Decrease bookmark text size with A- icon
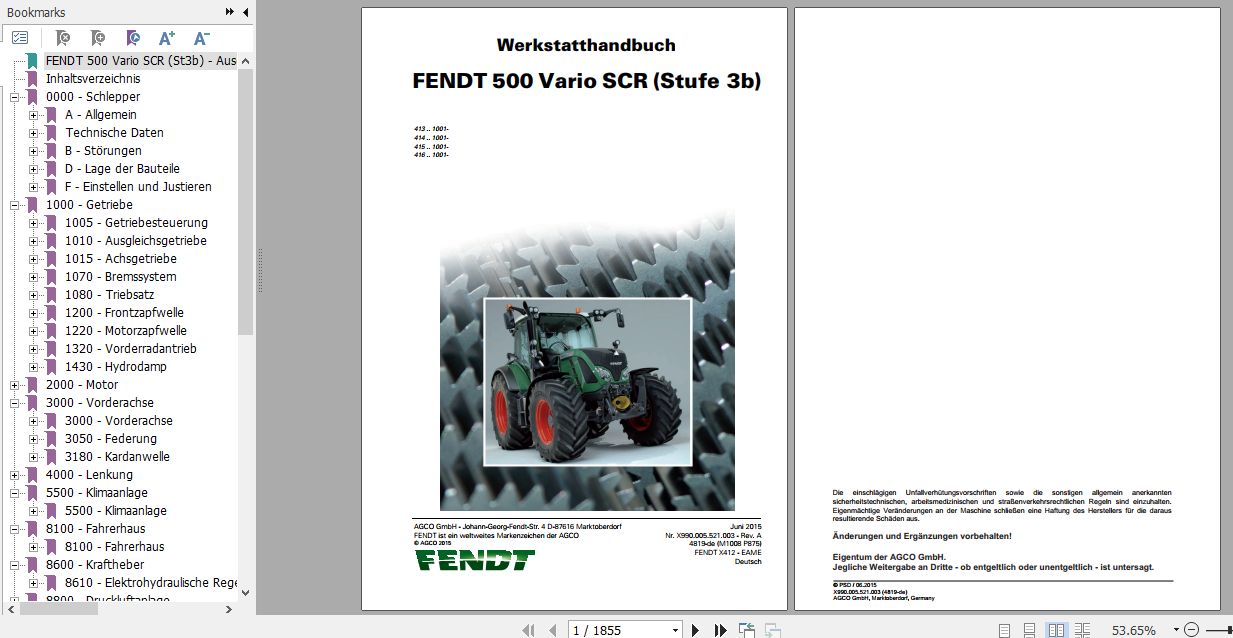 point(201,38)
